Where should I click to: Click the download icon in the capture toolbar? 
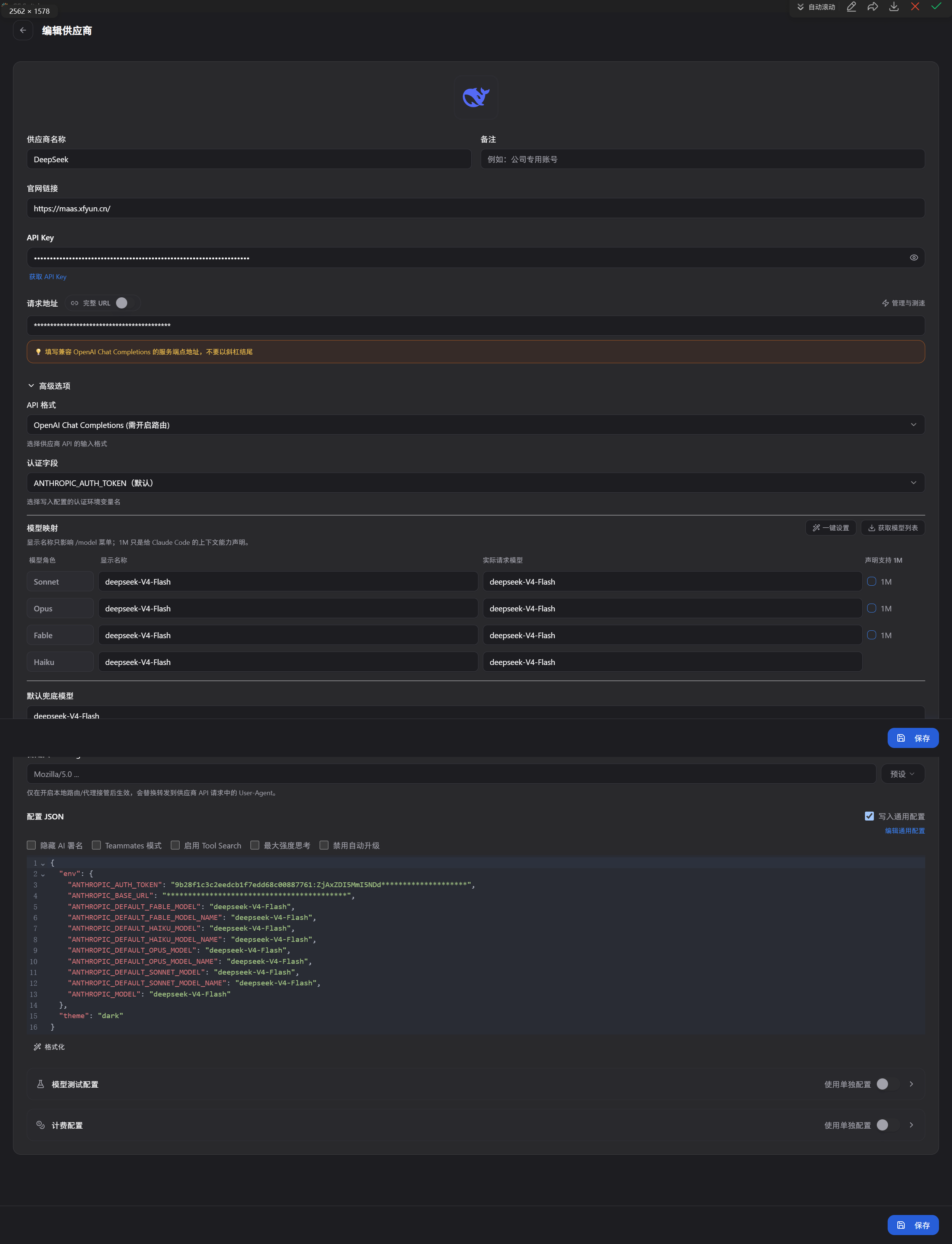pos(894,7)
